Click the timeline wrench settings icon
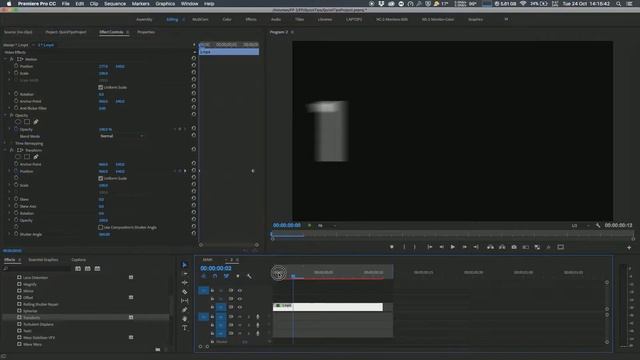 click(249, 276)
